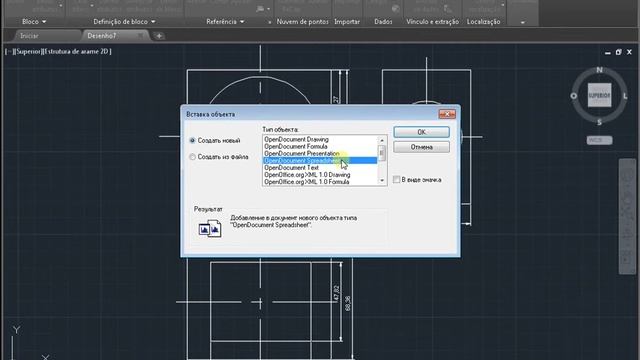
Task: Switch to the Iniciar tab
Action: (29, 36)
